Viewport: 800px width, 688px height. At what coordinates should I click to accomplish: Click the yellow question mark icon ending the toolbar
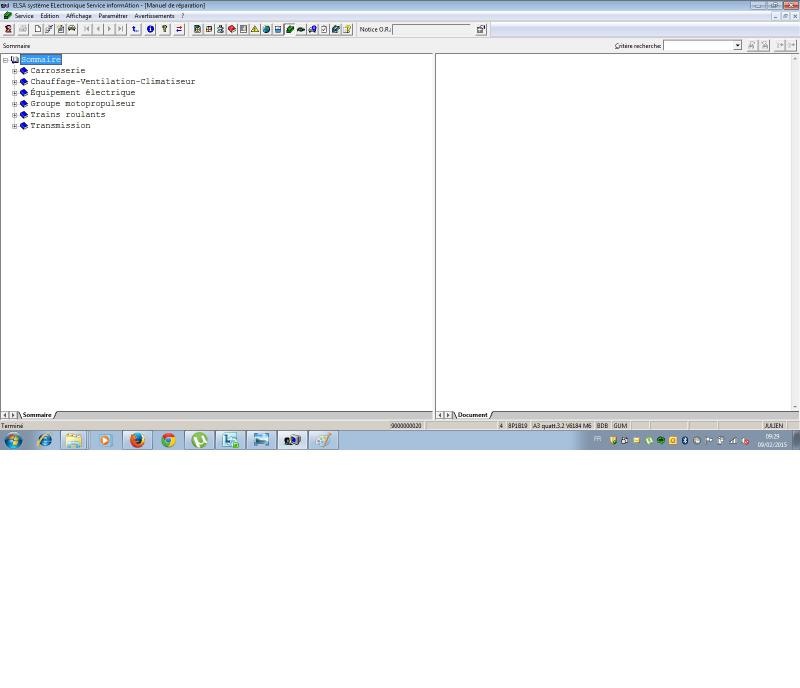347,29
